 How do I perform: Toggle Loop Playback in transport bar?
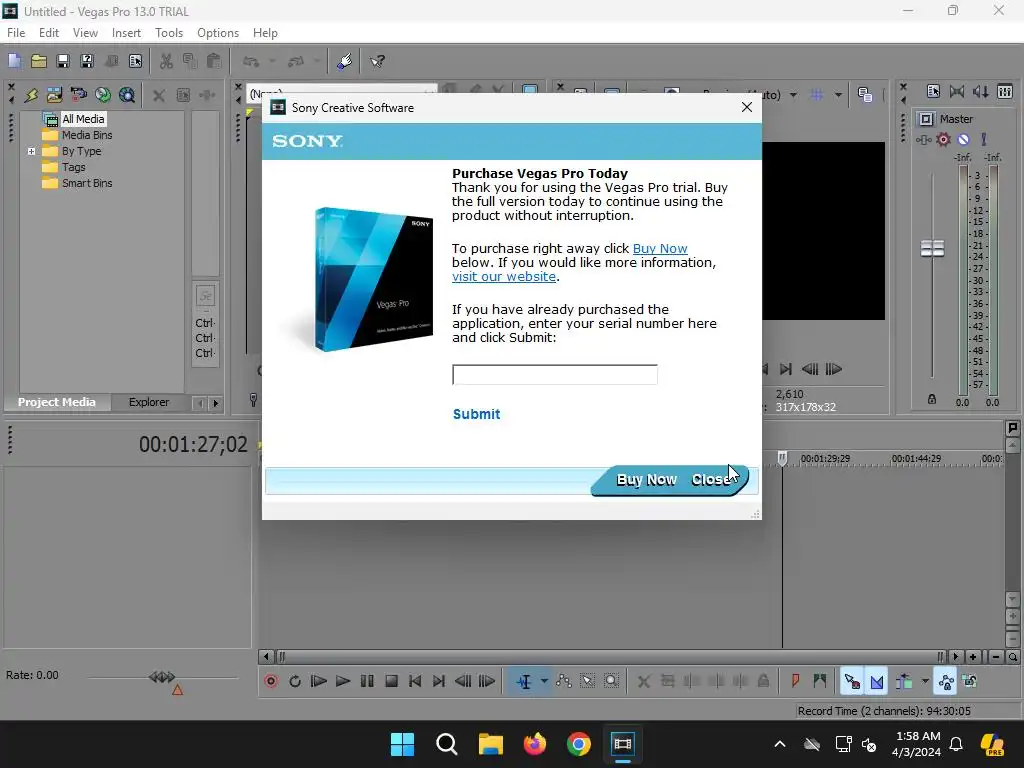(x=295, y=681)
